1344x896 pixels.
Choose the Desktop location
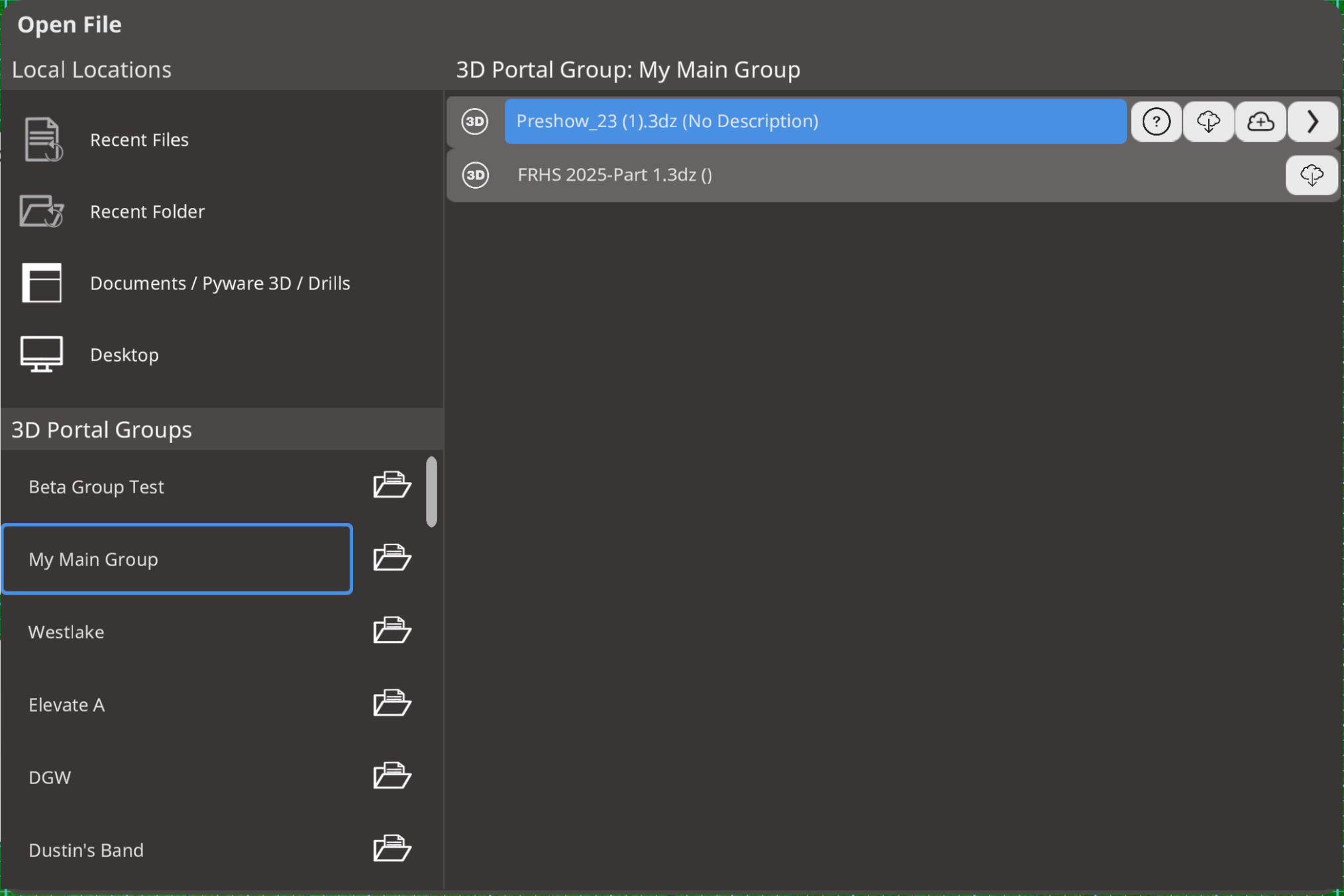pyautogui.click(x=124, y=355)
